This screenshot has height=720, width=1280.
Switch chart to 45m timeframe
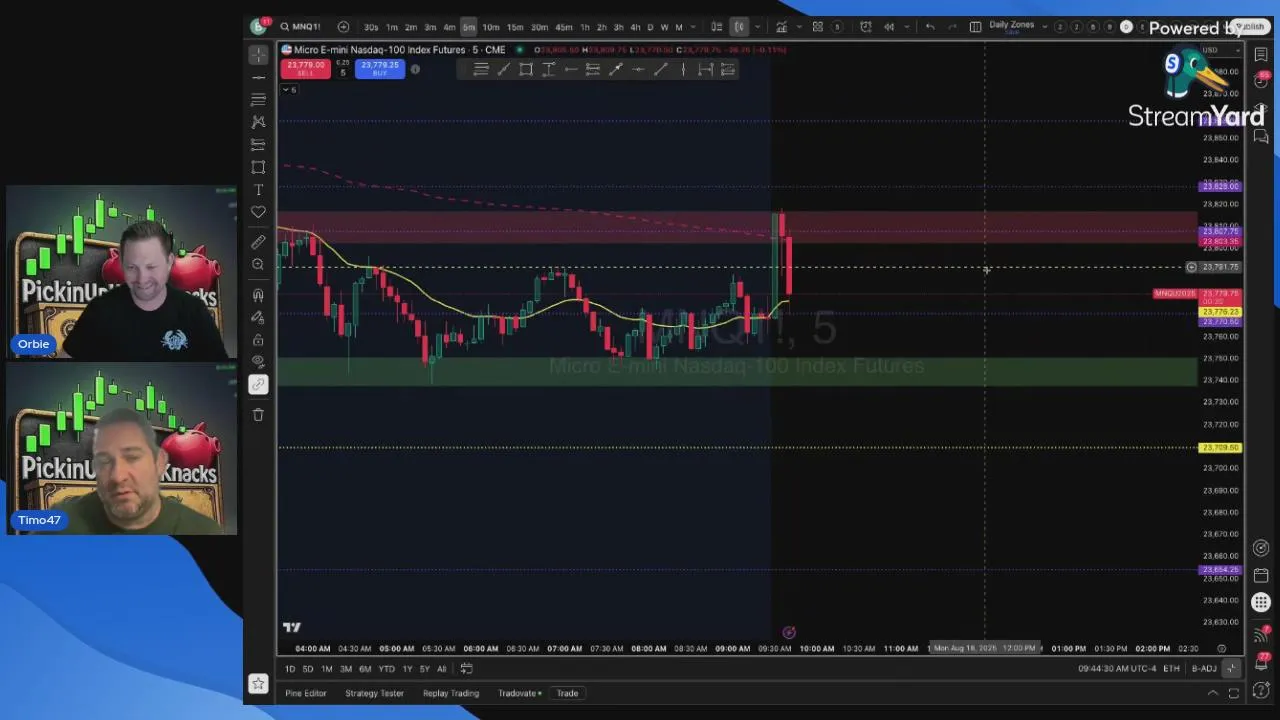point(563,27)
